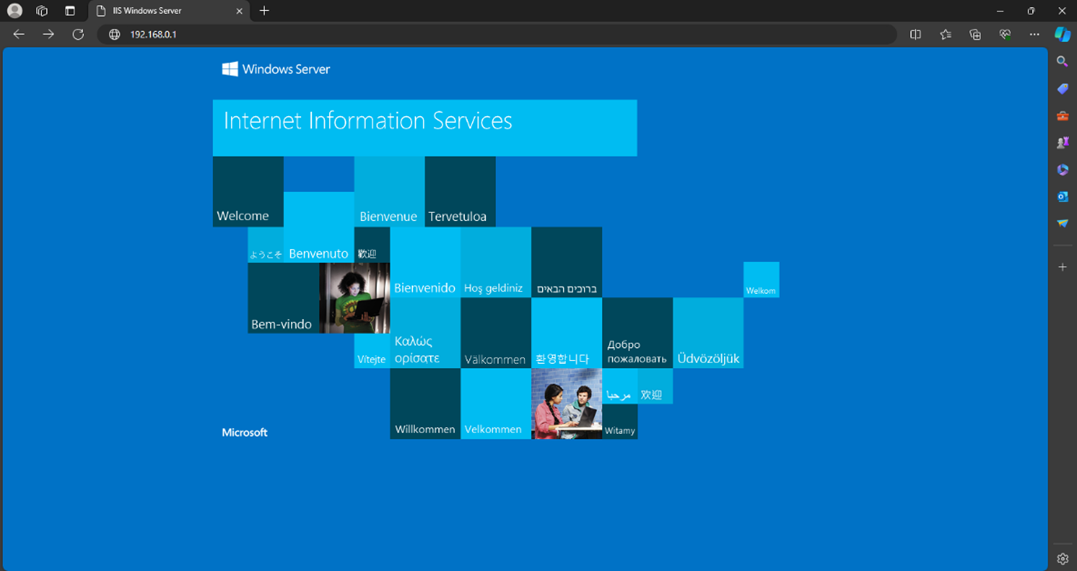
Task: Open Browser essentials heart icon
Action: (x=1005, y=34)
